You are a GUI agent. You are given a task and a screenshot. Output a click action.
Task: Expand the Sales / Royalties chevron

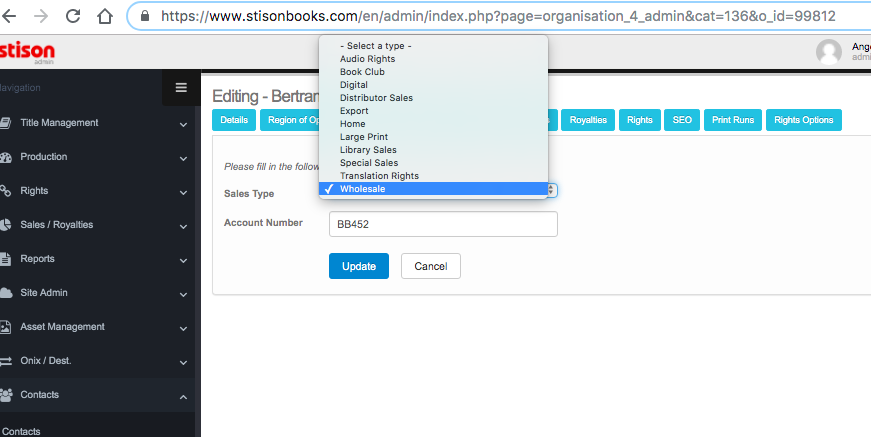click(183, 227)
